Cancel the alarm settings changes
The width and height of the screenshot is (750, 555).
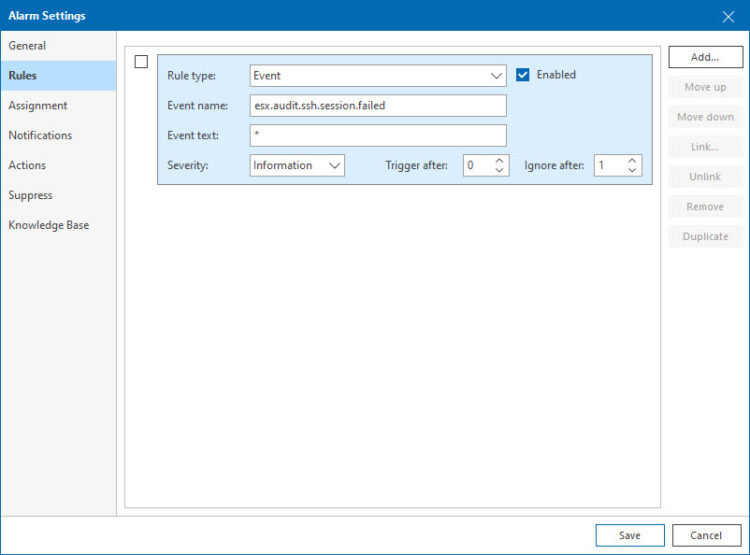706,535
